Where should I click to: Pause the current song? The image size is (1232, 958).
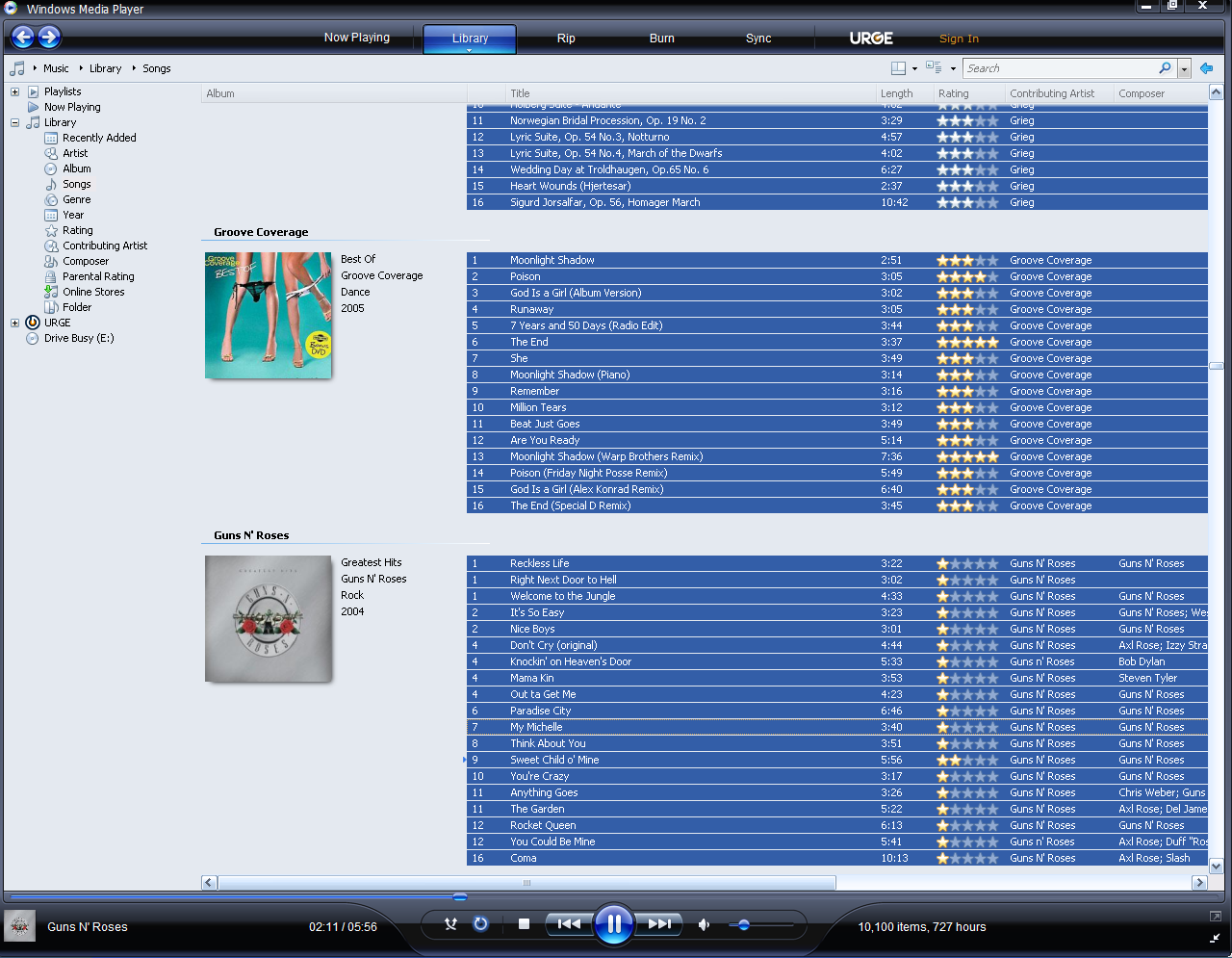[x=613, y=924]
